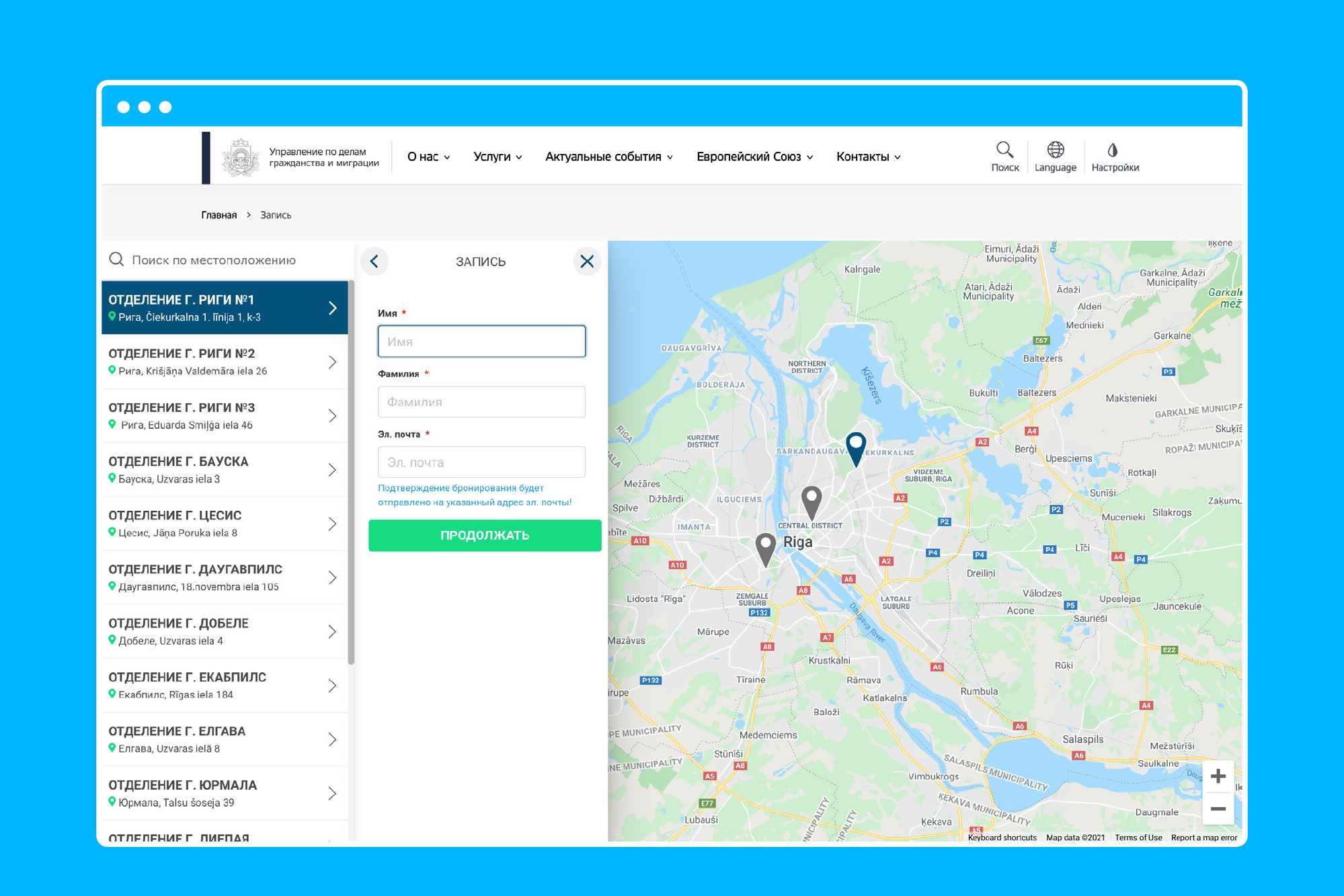This screenshot has height=896, width=1344.
Task: Zoom in the map with plus icon
Action: pos(1218,777)
